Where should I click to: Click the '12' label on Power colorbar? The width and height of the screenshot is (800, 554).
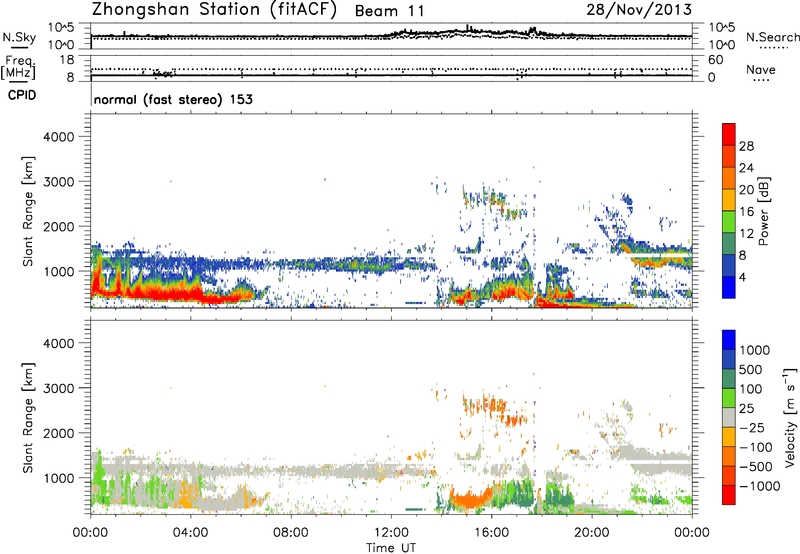coord(746,234)
